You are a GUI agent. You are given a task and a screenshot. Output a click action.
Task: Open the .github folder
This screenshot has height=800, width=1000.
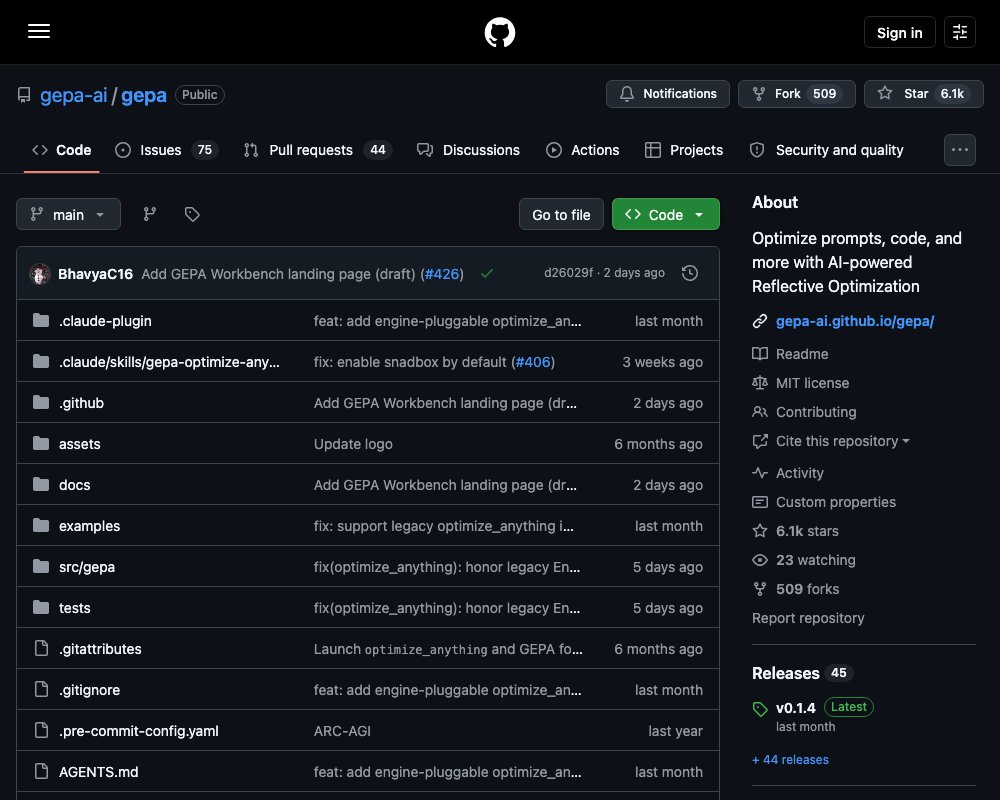tap(81, 403)
